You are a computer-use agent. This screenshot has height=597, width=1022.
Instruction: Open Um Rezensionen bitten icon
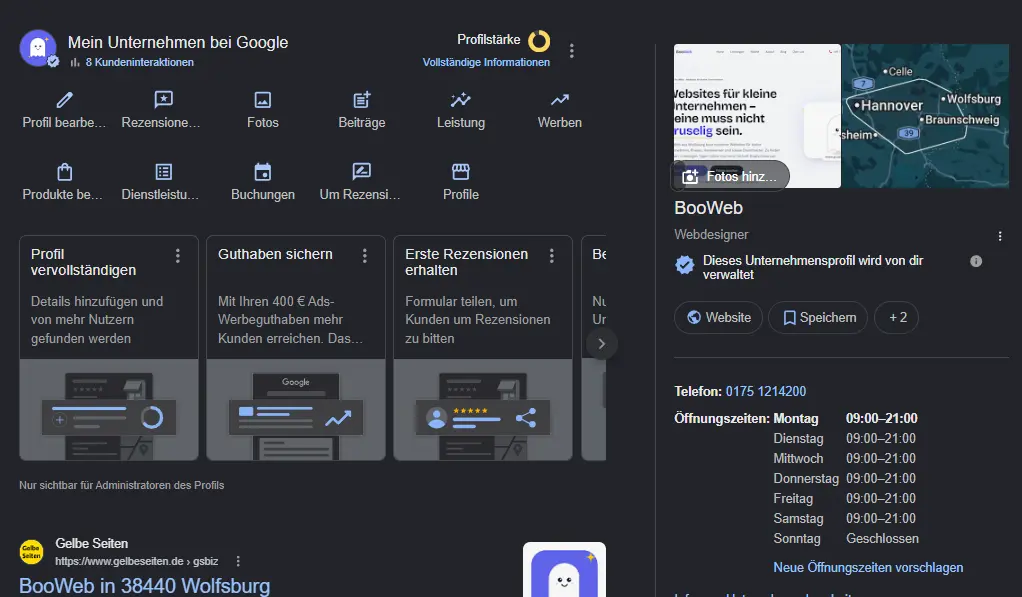tap(362, 172)
